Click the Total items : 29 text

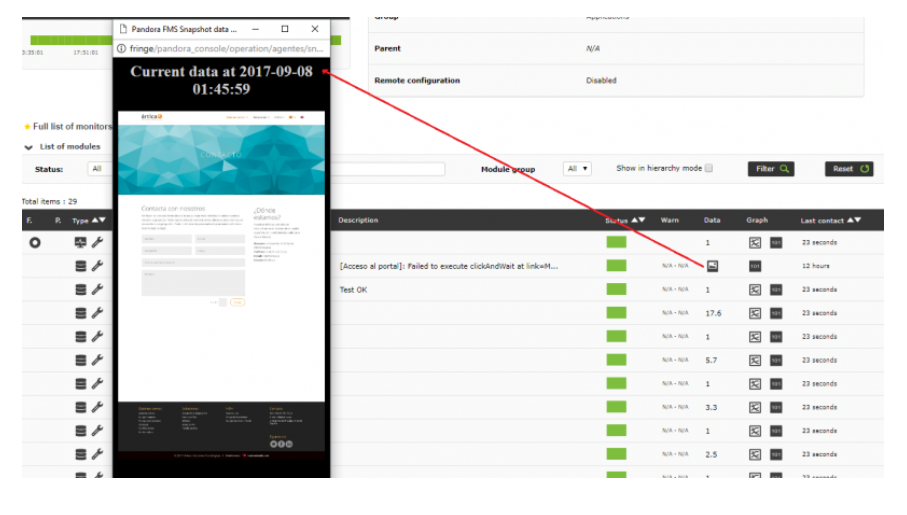coord(49,201)
